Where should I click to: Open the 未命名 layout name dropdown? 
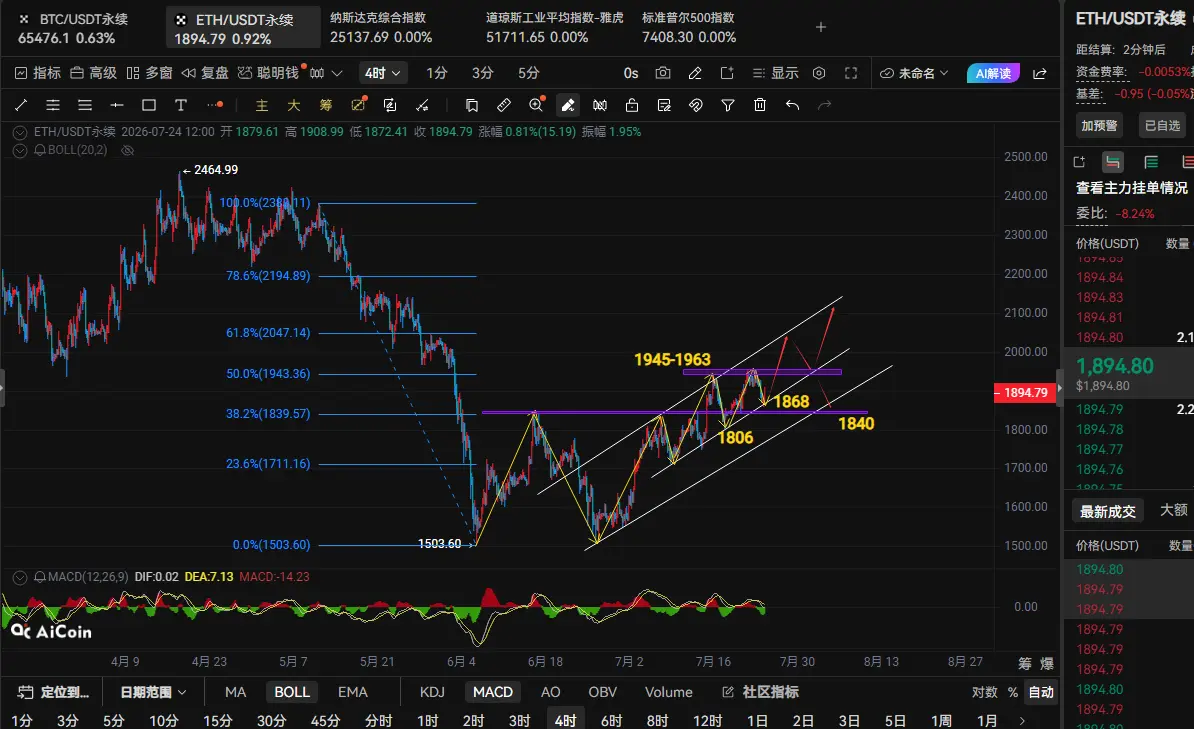(915, 73)
